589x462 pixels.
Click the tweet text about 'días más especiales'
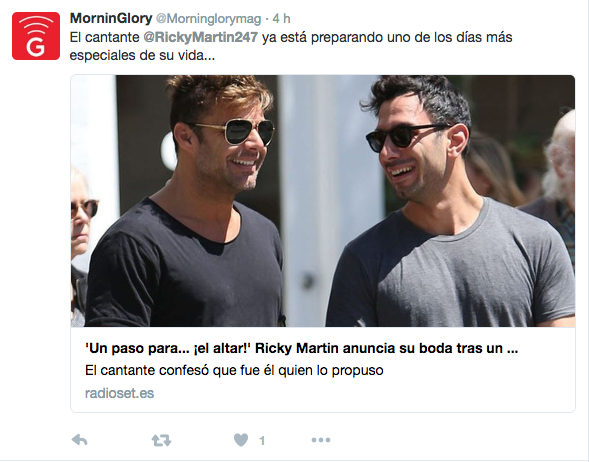291,46
